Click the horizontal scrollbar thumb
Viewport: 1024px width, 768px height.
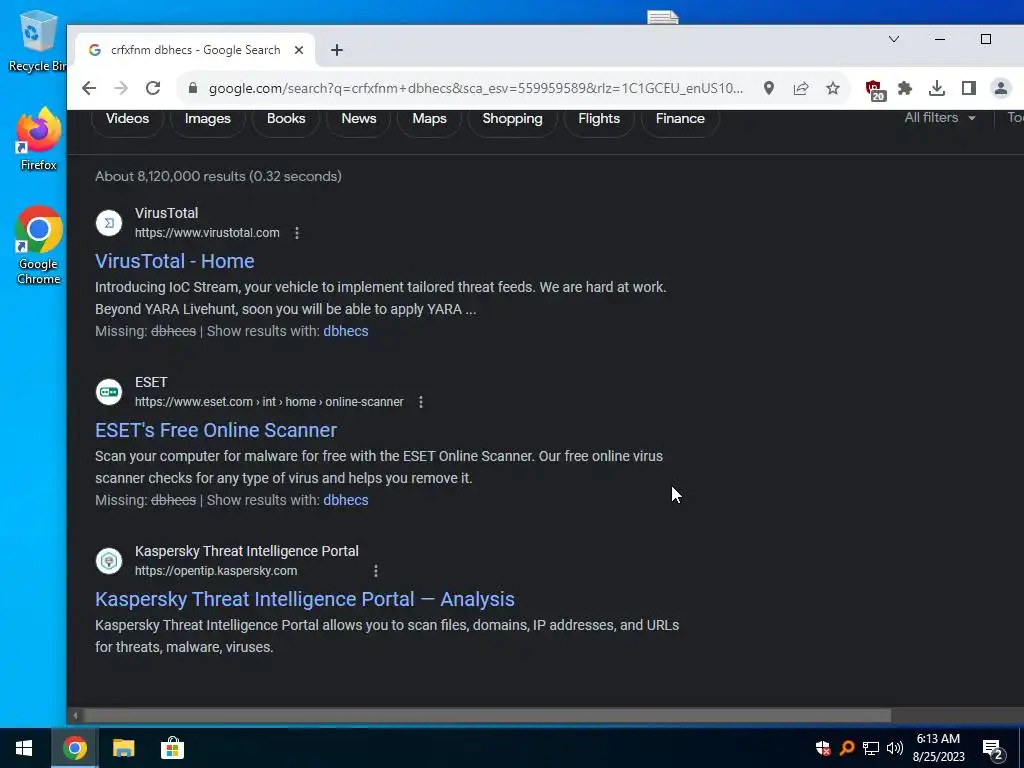click(487, 716)
